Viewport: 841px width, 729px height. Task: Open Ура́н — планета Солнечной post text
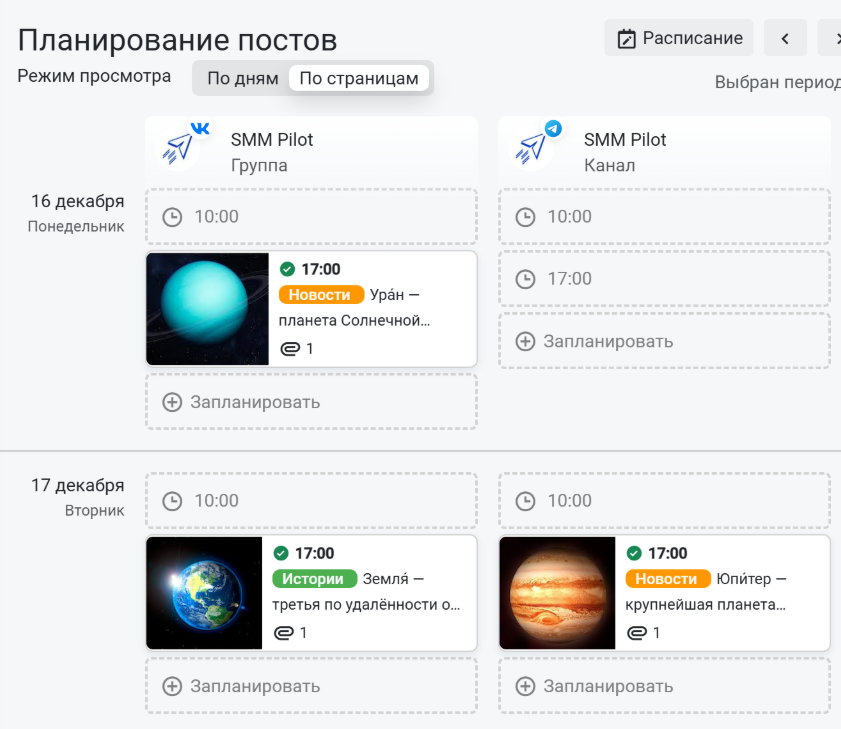point(354,307)
